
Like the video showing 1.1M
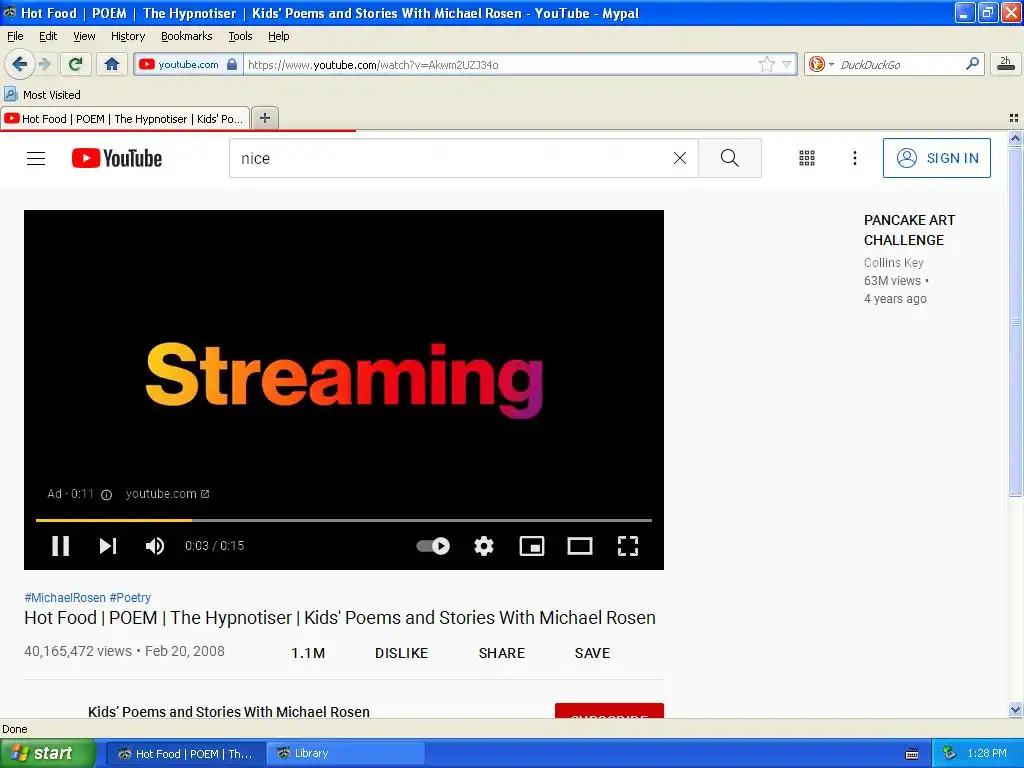click(308, 653)
